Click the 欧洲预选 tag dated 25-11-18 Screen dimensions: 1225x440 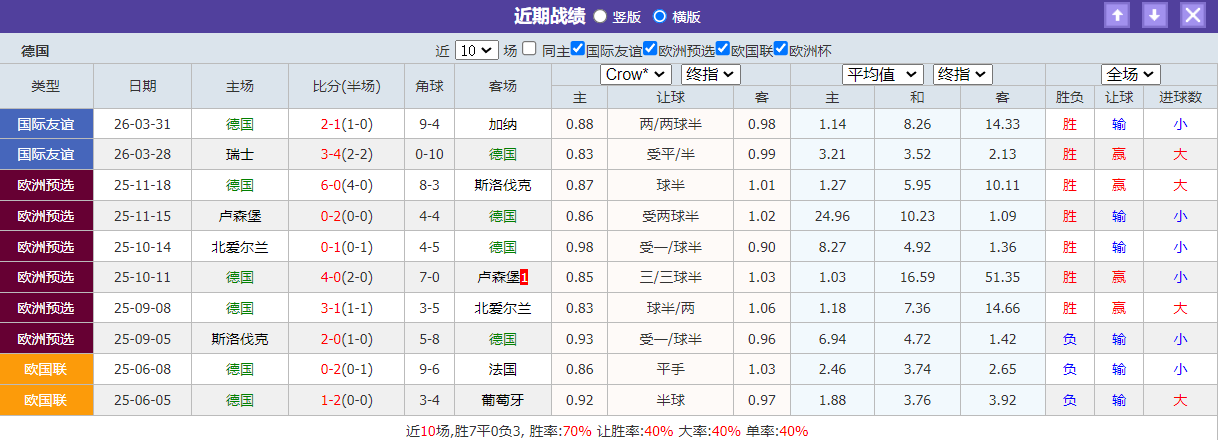(46, 185)
